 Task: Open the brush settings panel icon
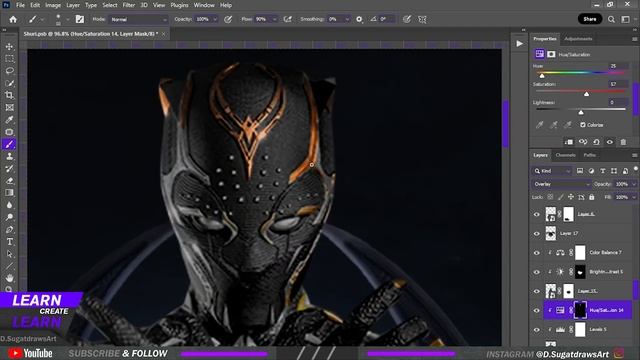80,19
